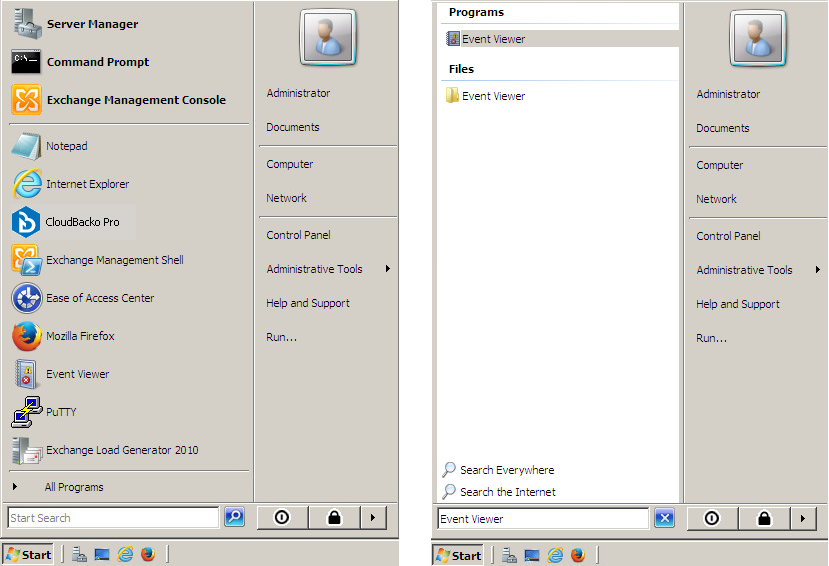829x566 pixels.
Task: Click power button in right Start menu
Action: coord(712,518)
